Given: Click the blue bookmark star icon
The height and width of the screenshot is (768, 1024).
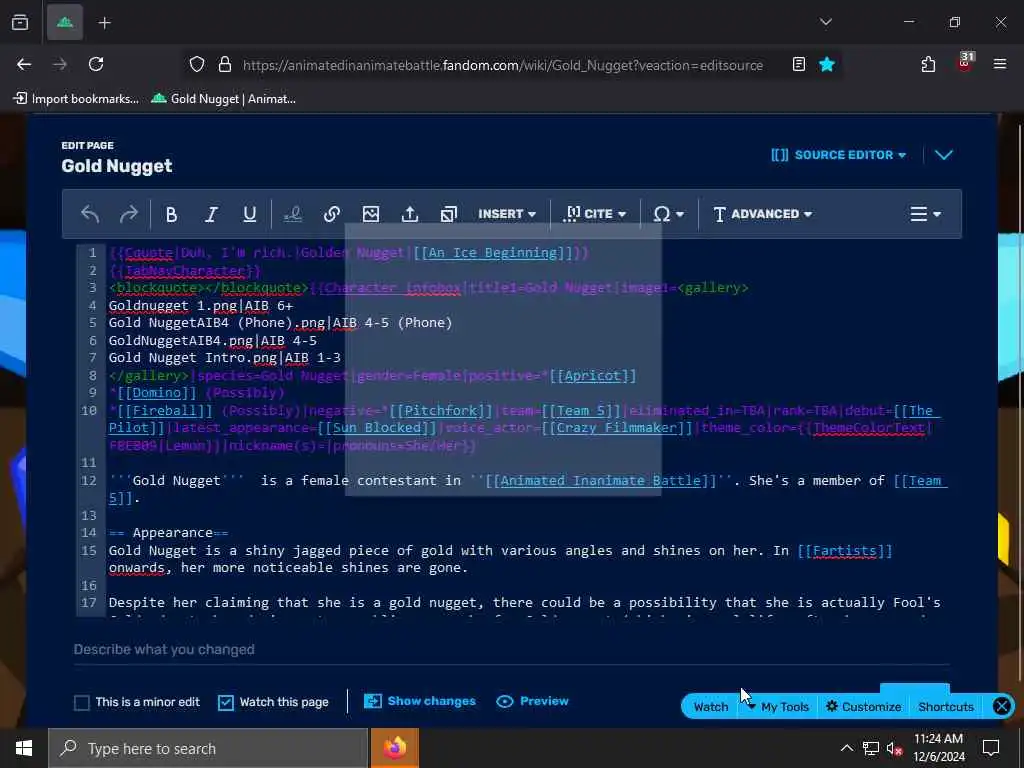Looking at the screenshot, I should click(827, 64).
